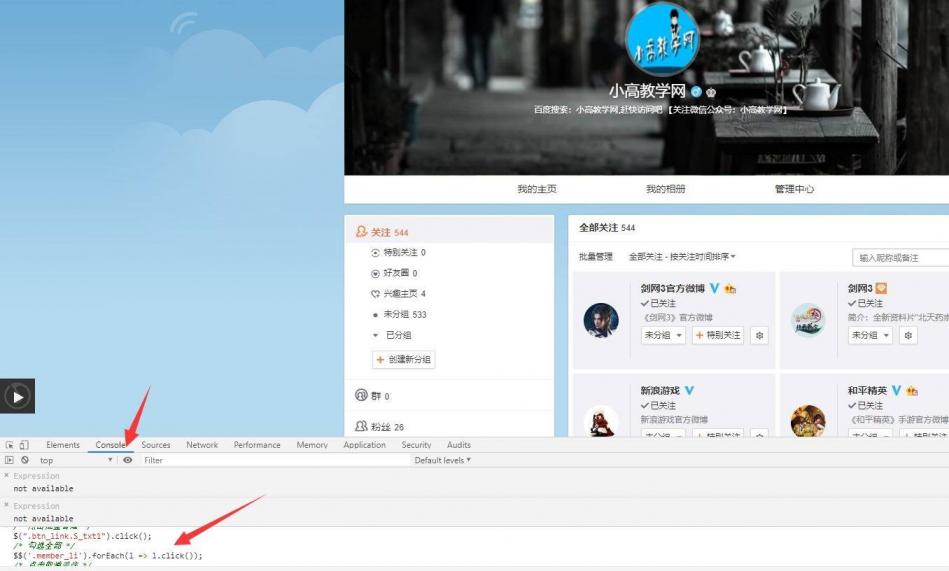Click the blue V badge of 新浪游戏
Screen dimensions: 949x571
[689, 391]
